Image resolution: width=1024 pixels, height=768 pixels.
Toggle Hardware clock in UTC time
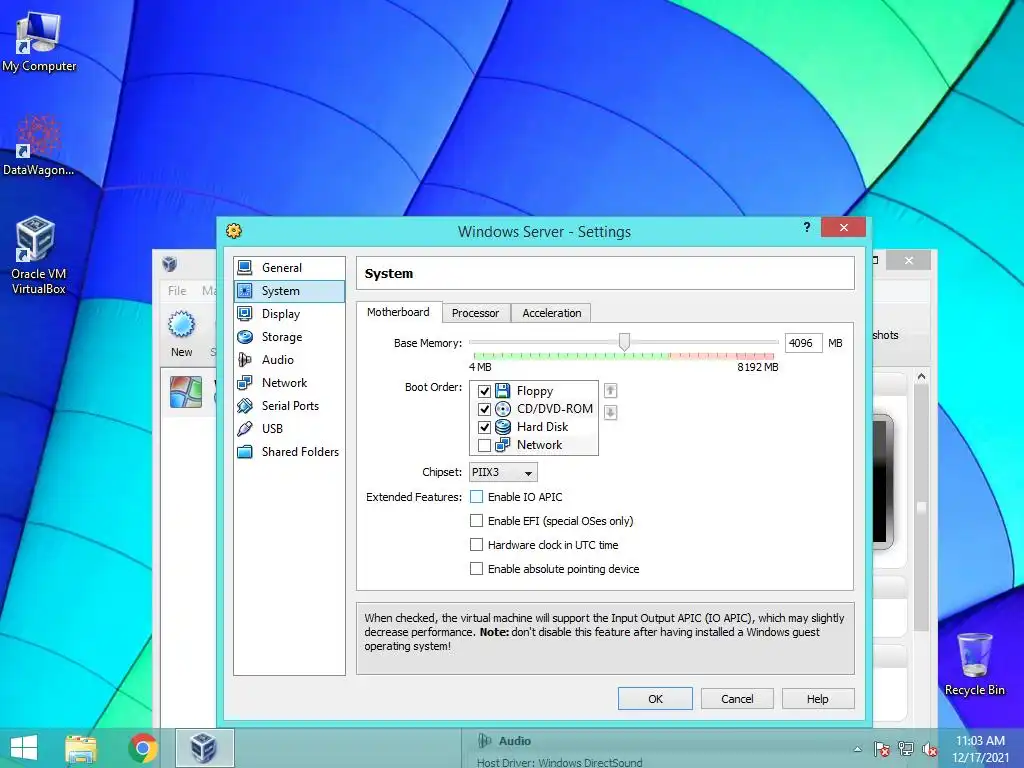pos(477,545)
